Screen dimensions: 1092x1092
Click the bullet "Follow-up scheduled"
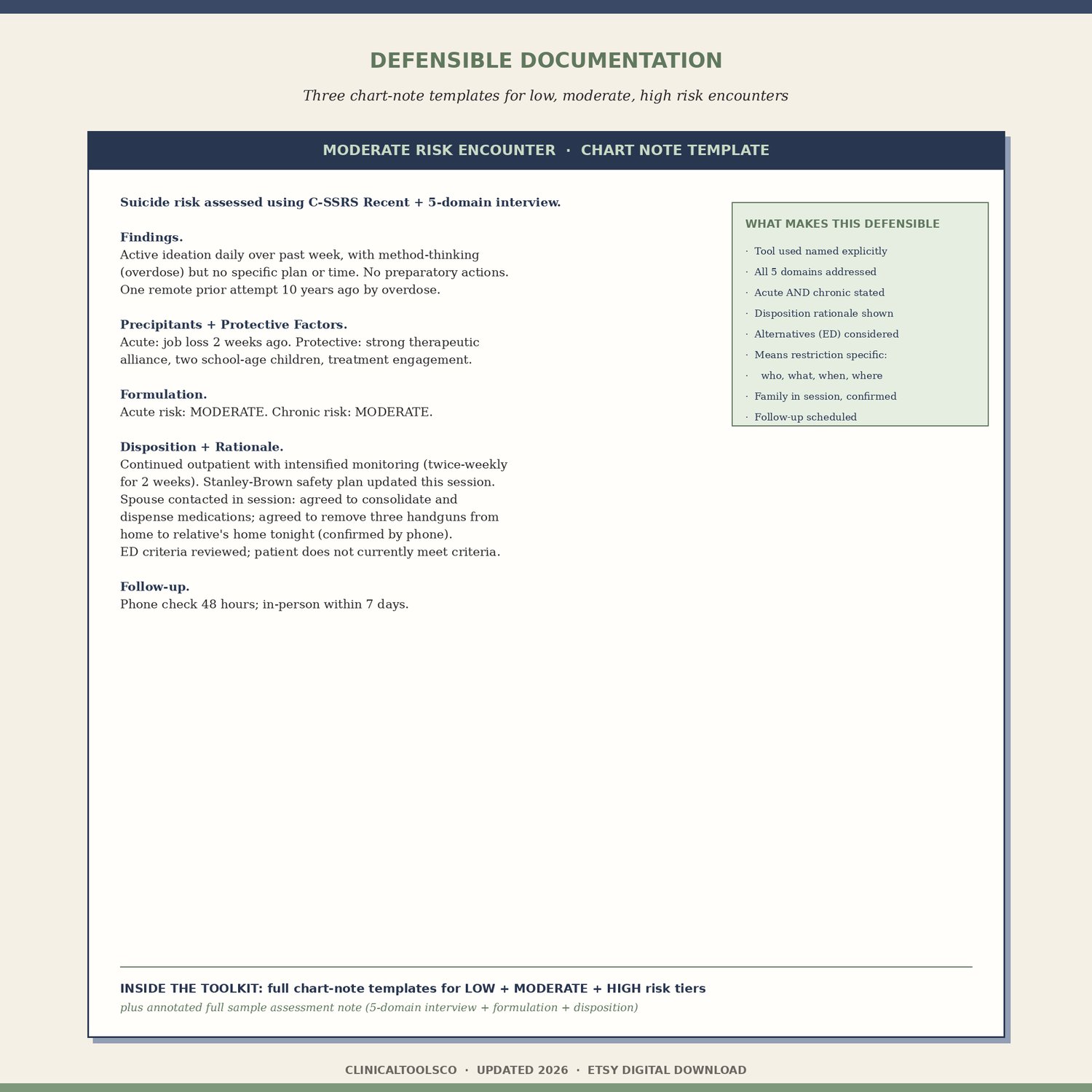pos(801,417)
